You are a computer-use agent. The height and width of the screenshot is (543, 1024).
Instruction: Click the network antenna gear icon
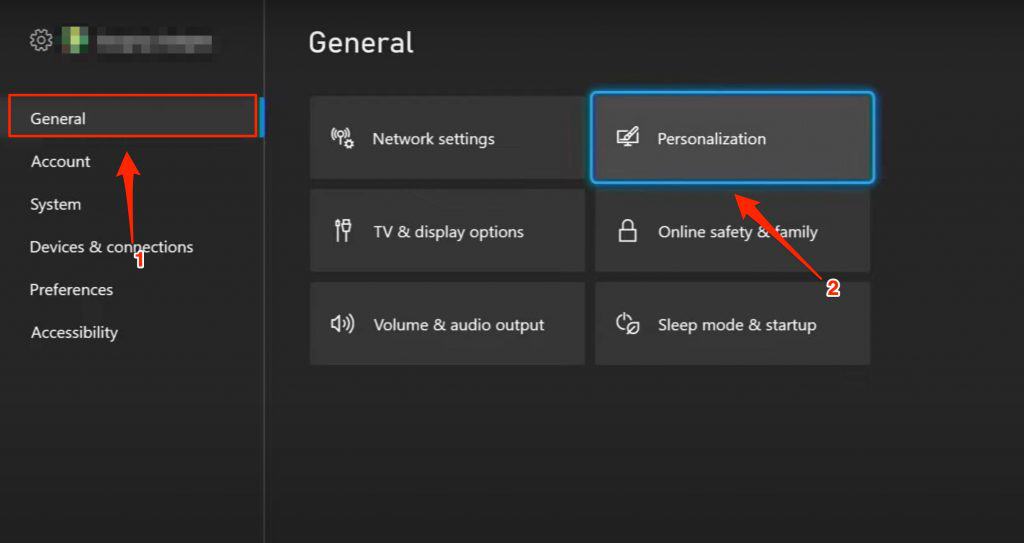pyautogui.click(x=343, y=138)
